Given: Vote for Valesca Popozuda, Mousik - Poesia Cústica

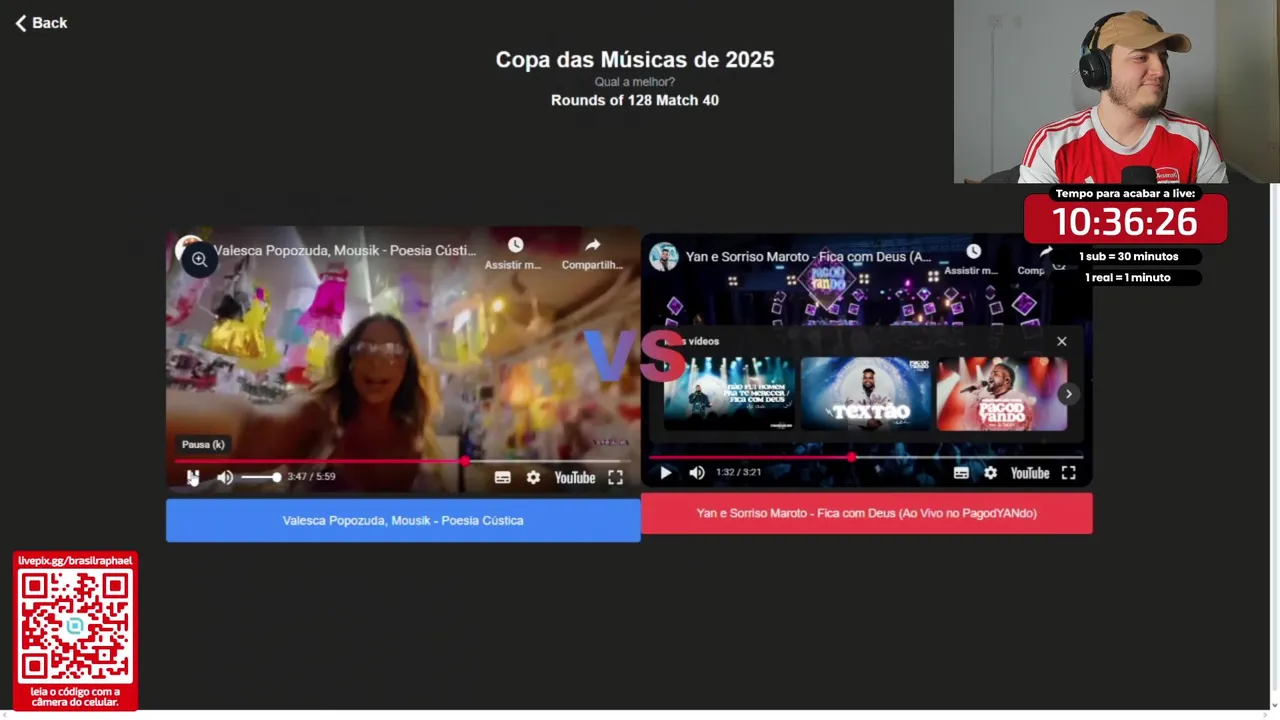Looking at the screenshot, I should [x=403, y=520].
